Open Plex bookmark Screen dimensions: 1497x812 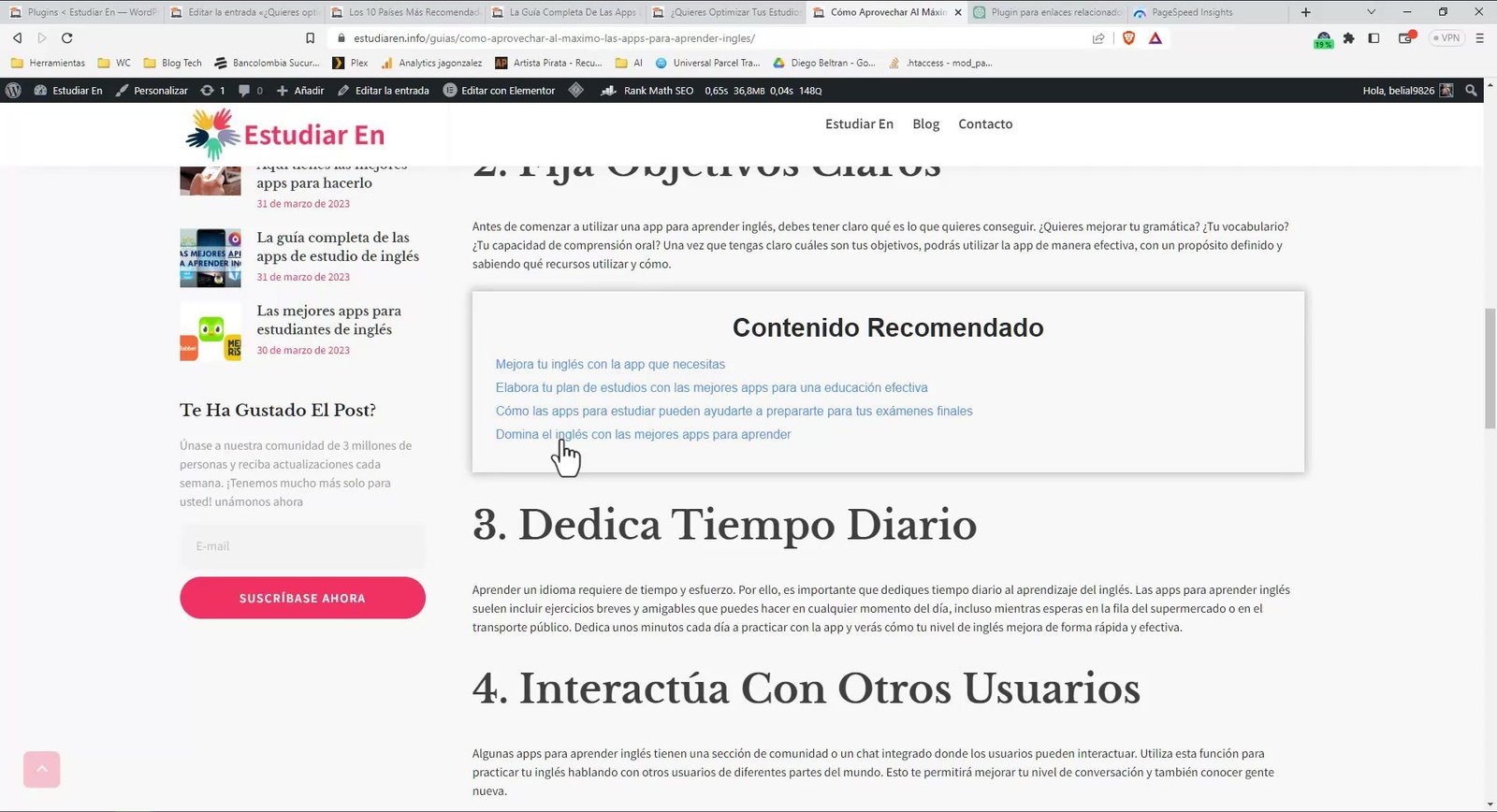[350, 64]
